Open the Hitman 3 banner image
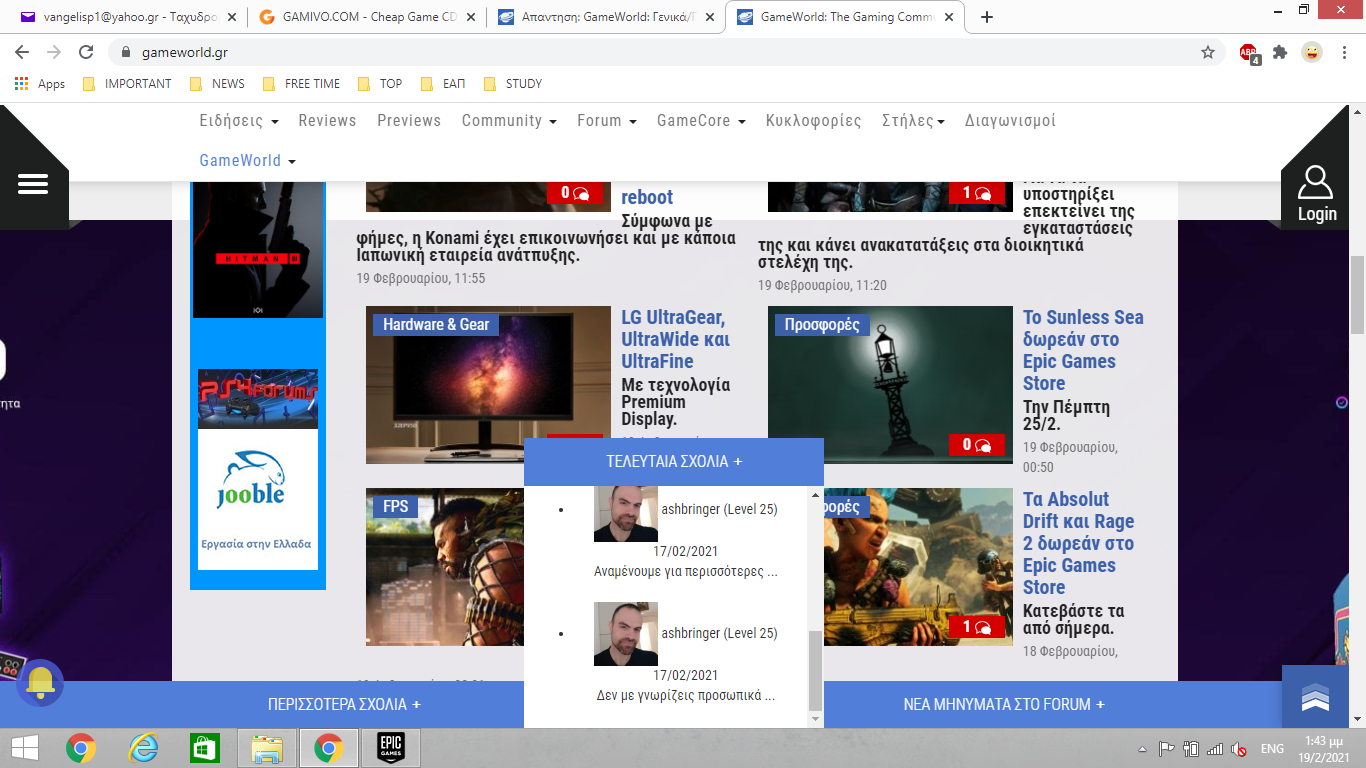1366x768 pixels. point(258,250)
